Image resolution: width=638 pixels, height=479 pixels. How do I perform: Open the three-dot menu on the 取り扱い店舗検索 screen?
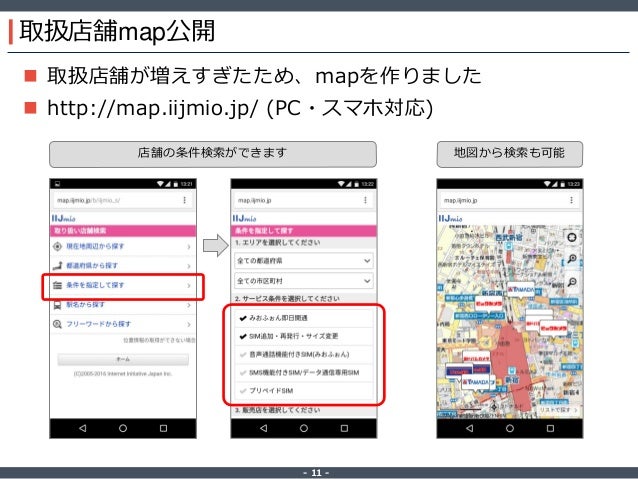184,200
